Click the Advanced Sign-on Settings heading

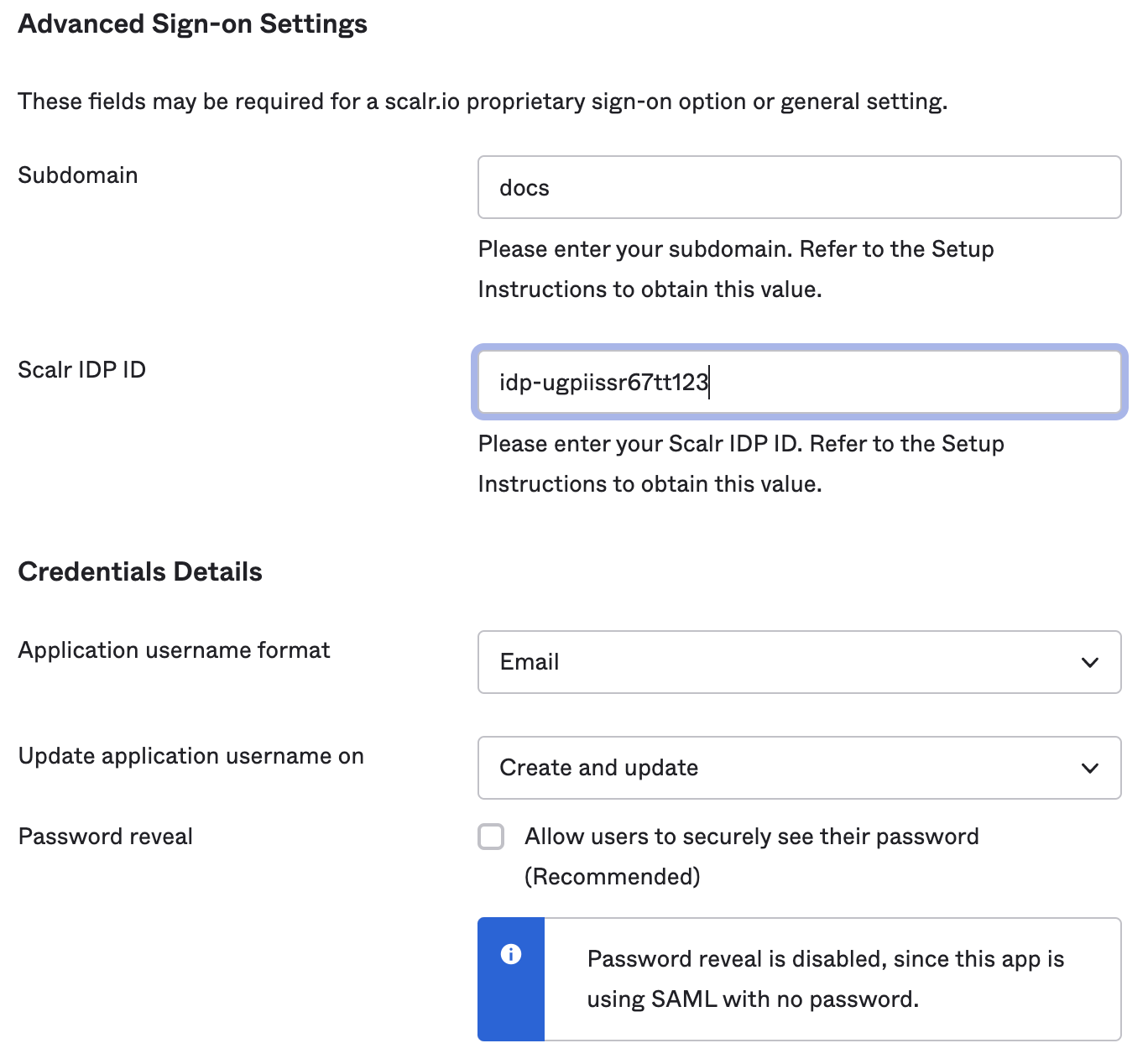pyautogui.click(x=193, y=24)
